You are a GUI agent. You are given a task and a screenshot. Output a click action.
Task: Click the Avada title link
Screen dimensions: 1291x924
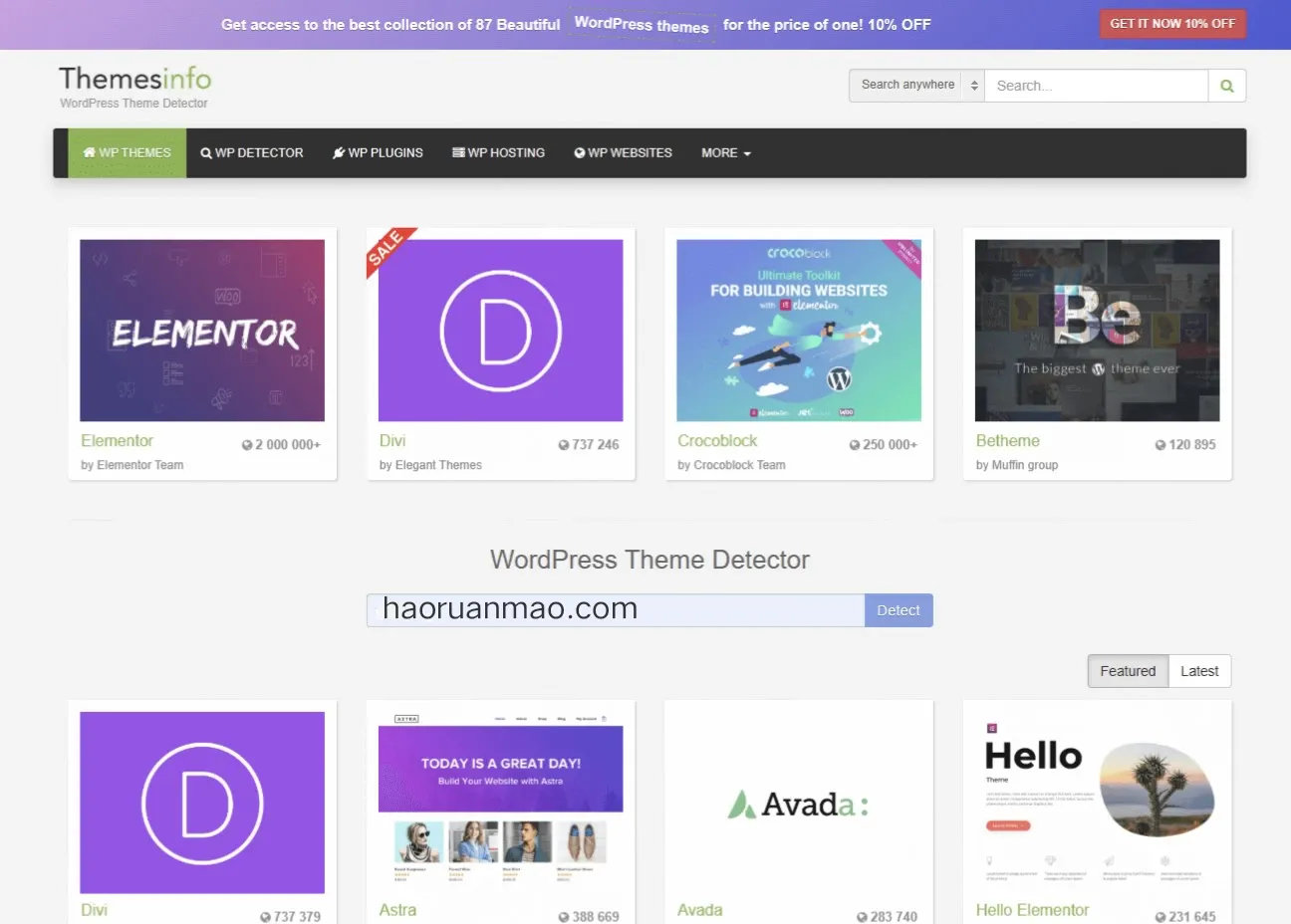699,910
